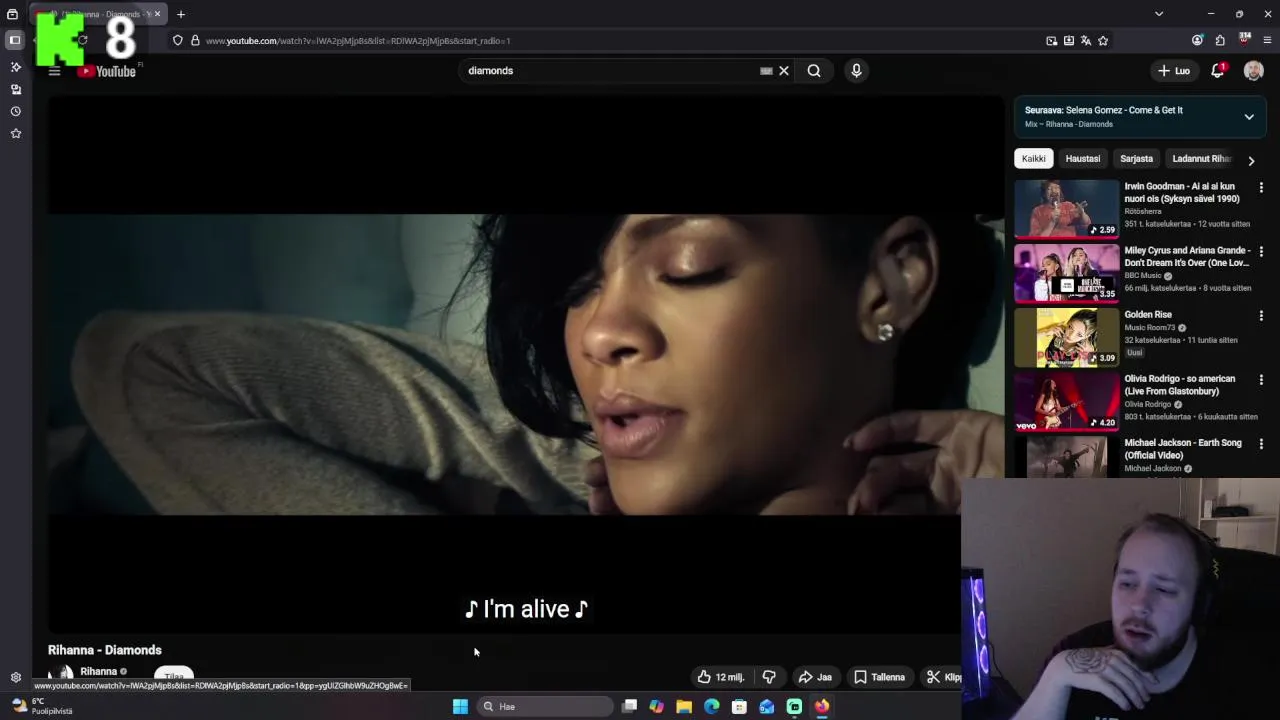The image size is (1280, 720).
Task: Click the YouTube search field
Action: click(x=610, y=71)
